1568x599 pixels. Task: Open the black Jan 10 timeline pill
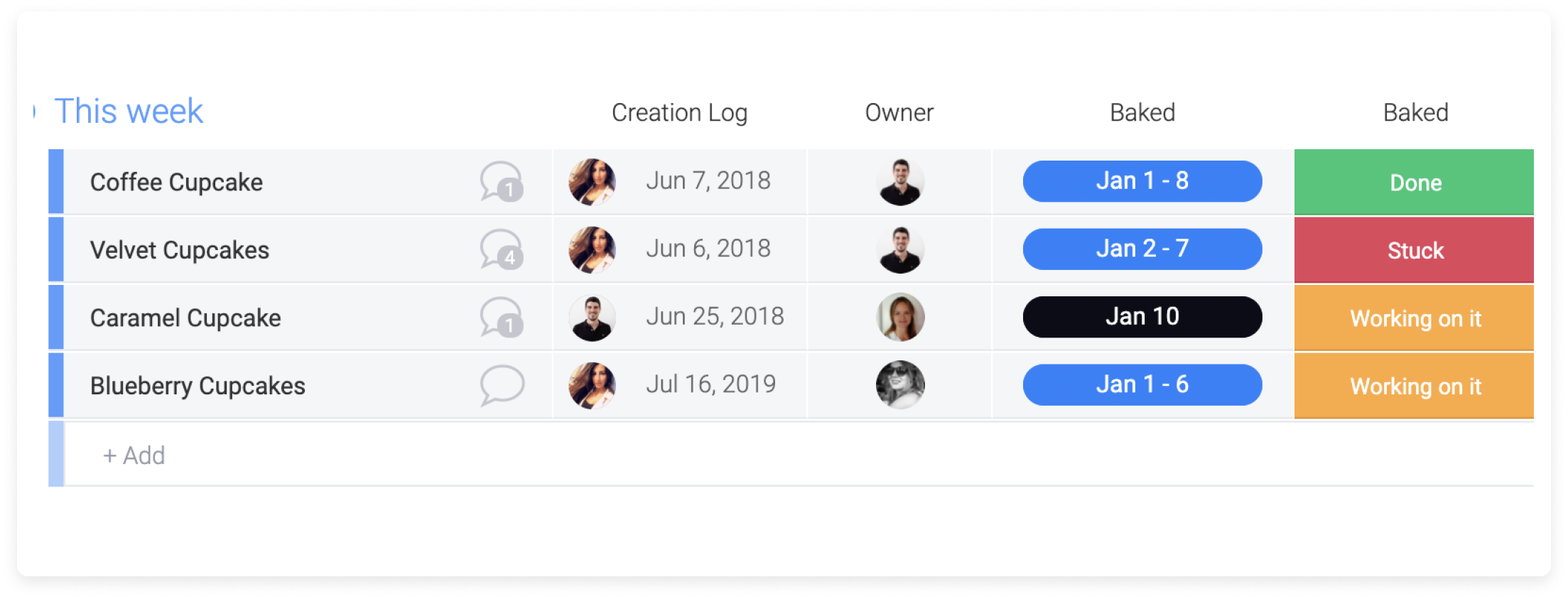(1142, 317)
